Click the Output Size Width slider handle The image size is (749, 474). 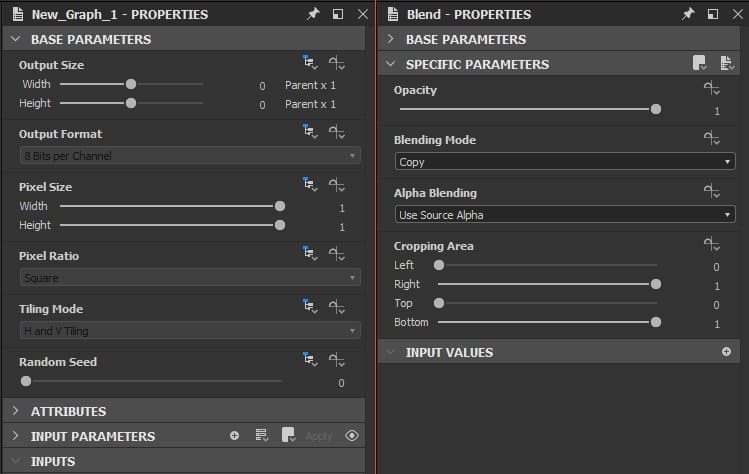click(x=131, y=84)
